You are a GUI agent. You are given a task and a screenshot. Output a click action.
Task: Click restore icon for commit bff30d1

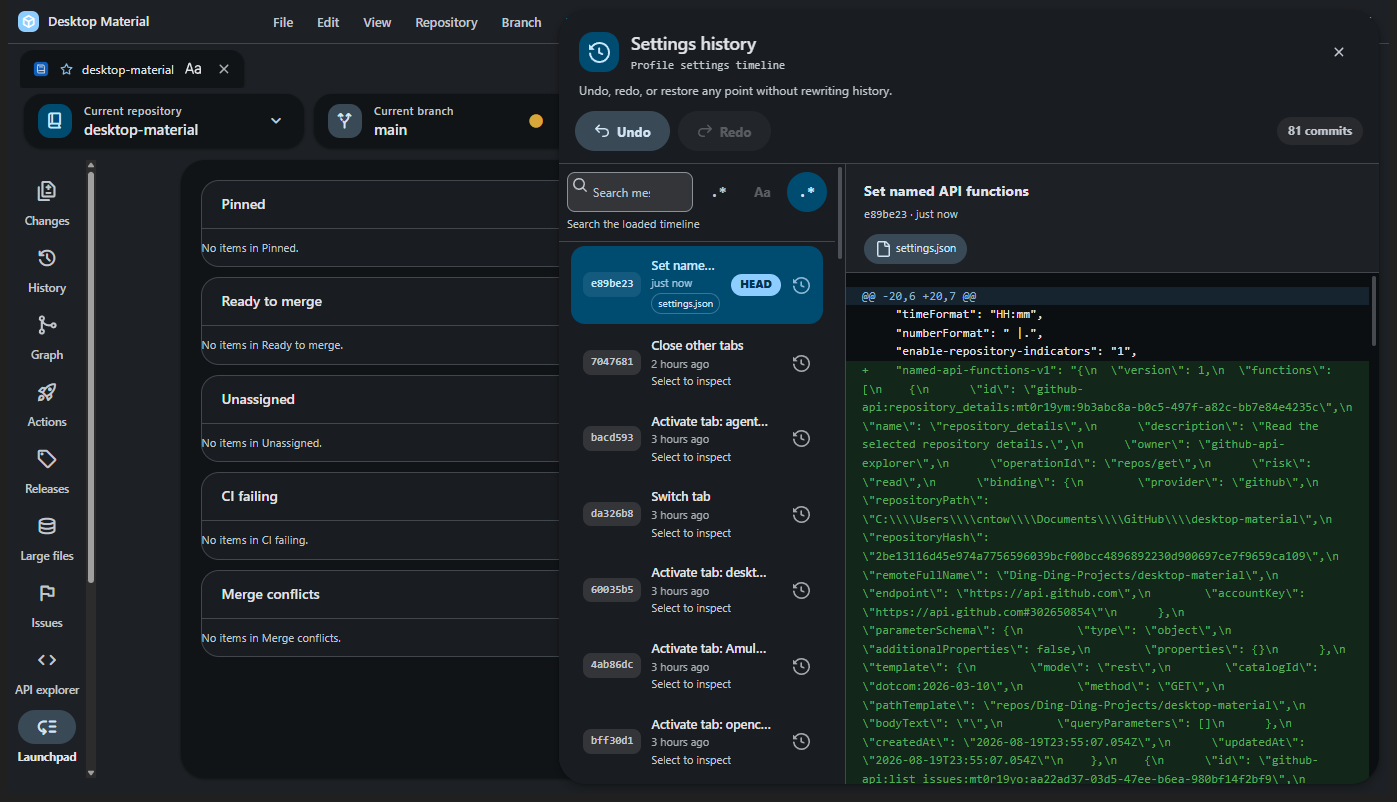pyautogui.click(x=800, y=741)
